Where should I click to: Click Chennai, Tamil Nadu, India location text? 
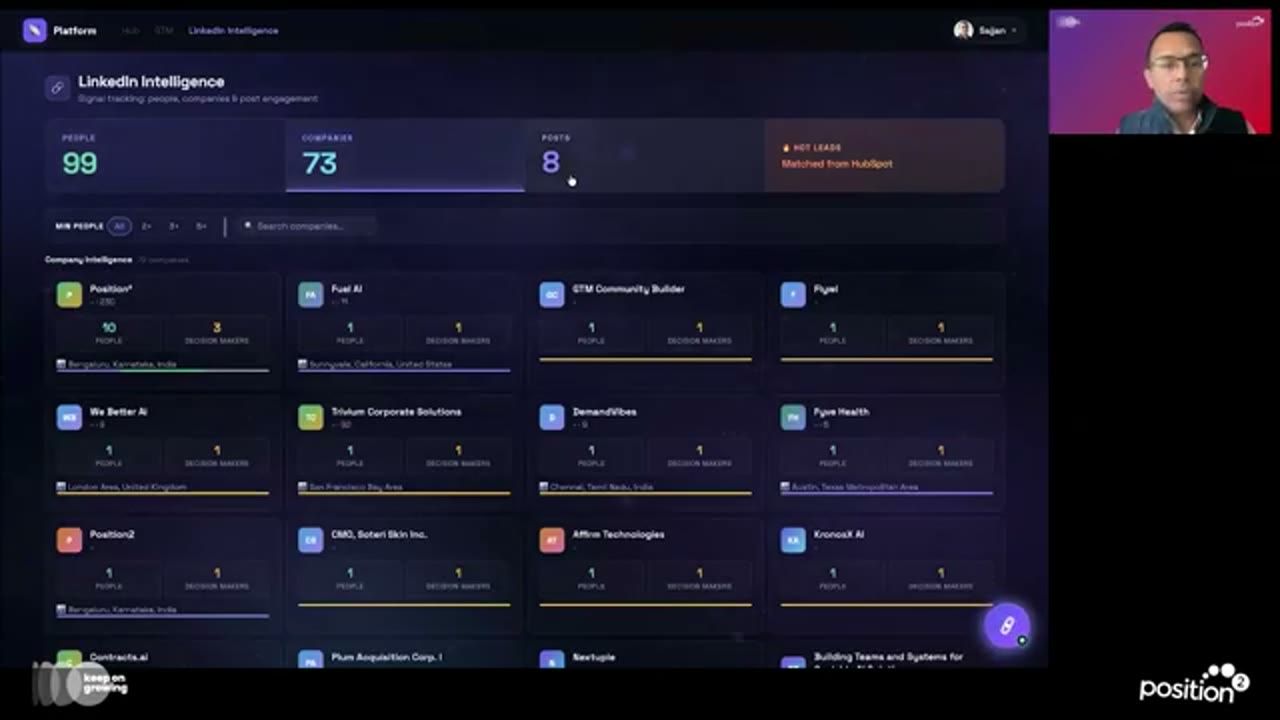tap(601, 487)
